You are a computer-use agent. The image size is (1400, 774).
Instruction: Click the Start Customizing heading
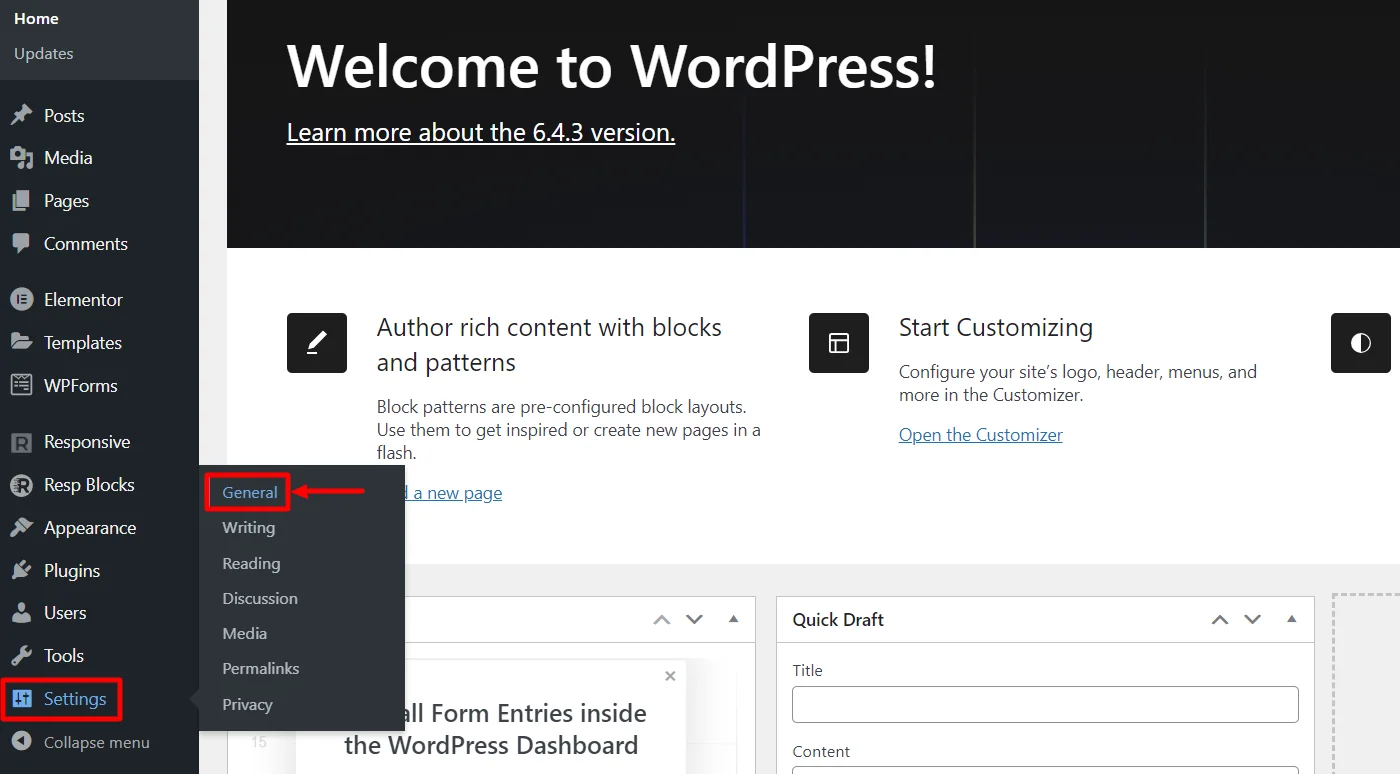pyautogui.click(x=996, y=327)
